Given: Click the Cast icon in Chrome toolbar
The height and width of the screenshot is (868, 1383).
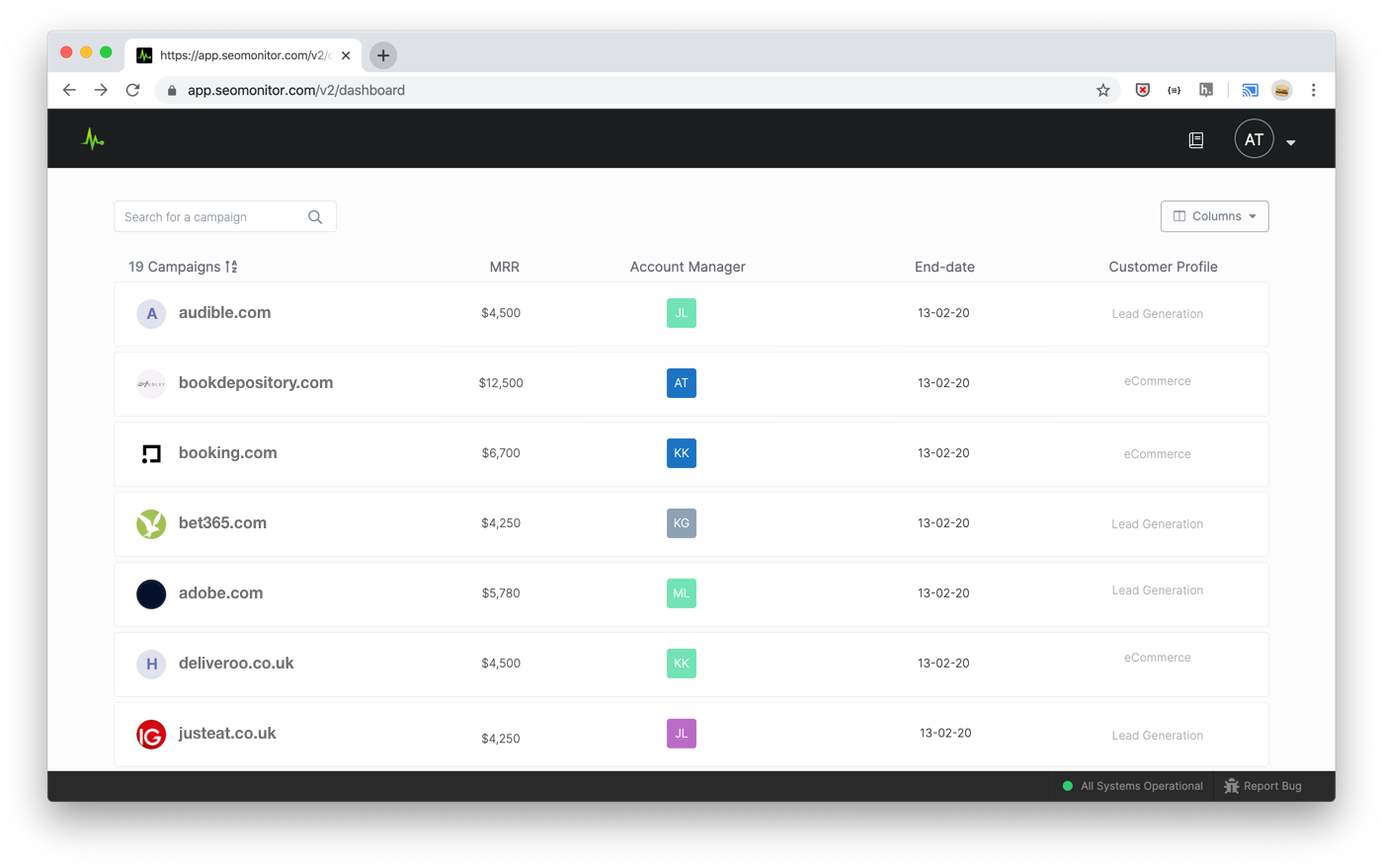Looking at the screenshot, I should point(1250,90).
